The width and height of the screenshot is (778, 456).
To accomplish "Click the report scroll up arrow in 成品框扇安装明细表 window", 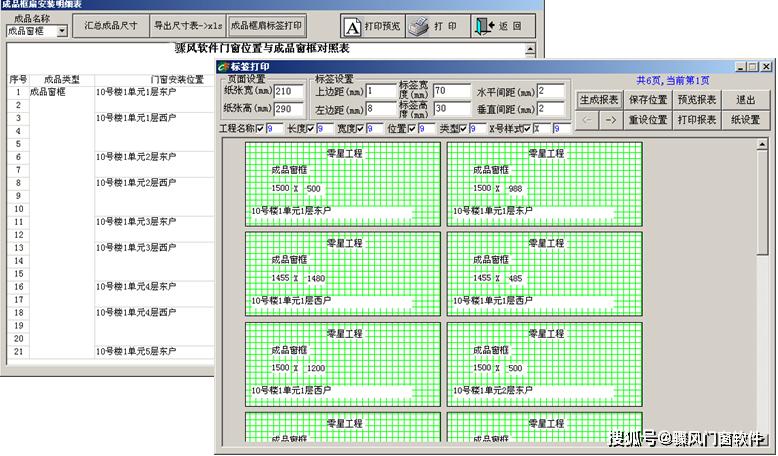I will tap(530, 49).
